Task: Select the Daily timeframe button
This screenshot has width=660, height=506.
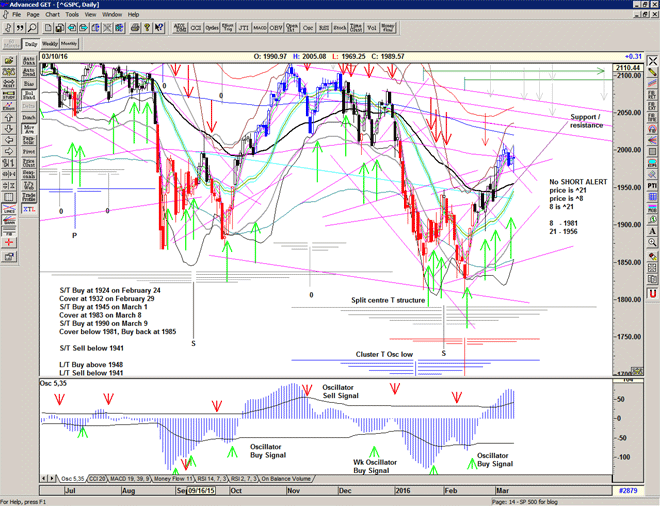Action: coord(30,44)
